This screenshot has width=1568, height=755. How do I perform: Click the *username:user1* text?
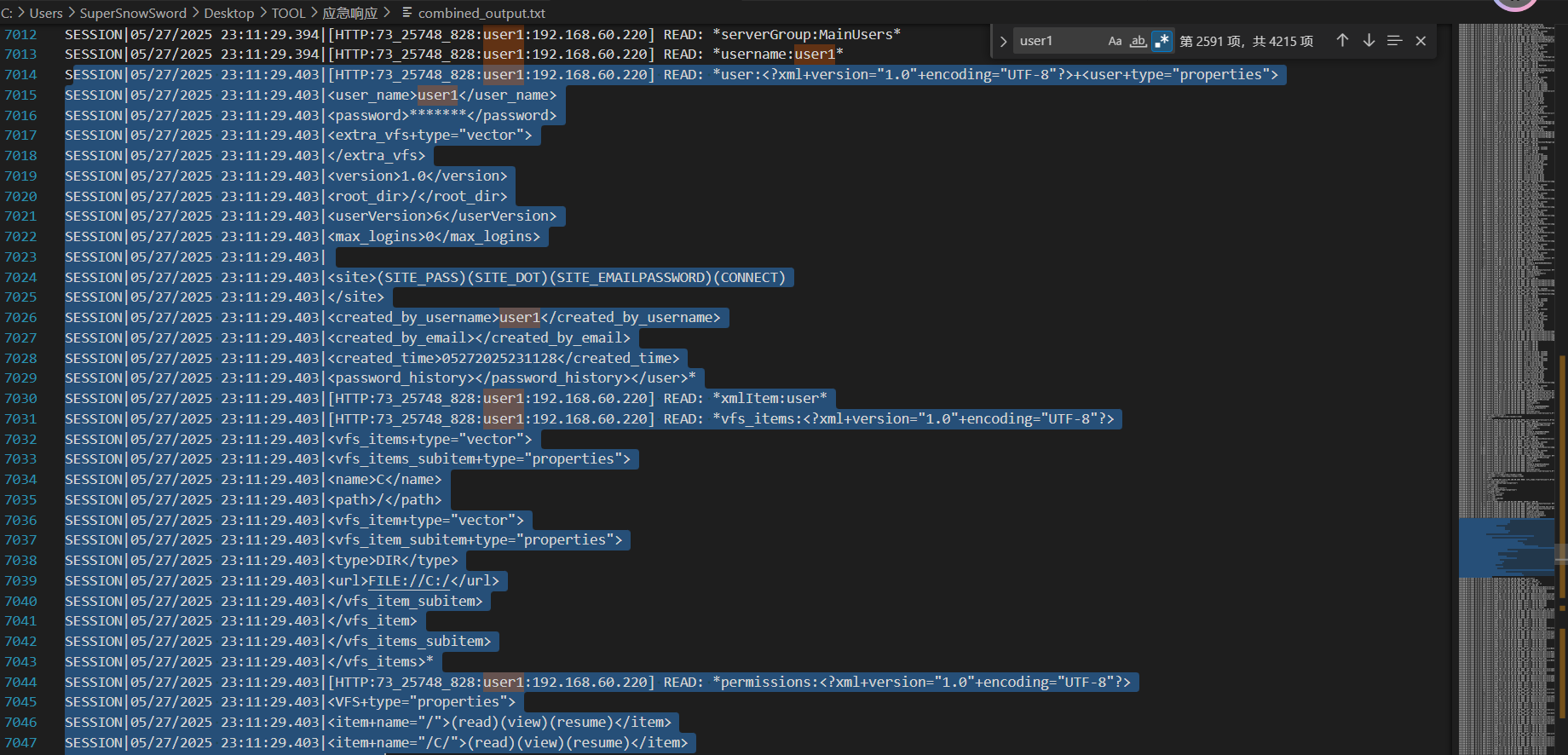click(778, 55)
